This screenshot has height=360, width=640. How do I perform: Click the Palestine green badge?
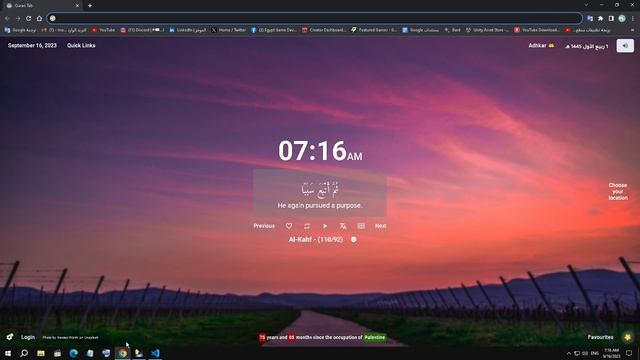(x=374, y=338)
